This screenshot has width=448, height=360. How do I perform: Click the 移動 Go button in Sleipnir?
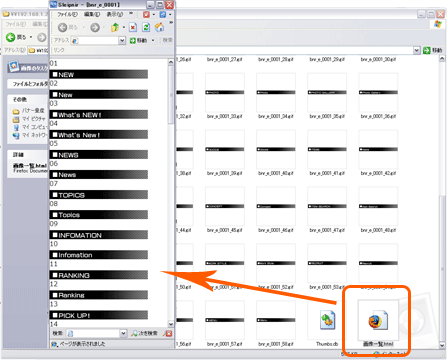[138, 40]
